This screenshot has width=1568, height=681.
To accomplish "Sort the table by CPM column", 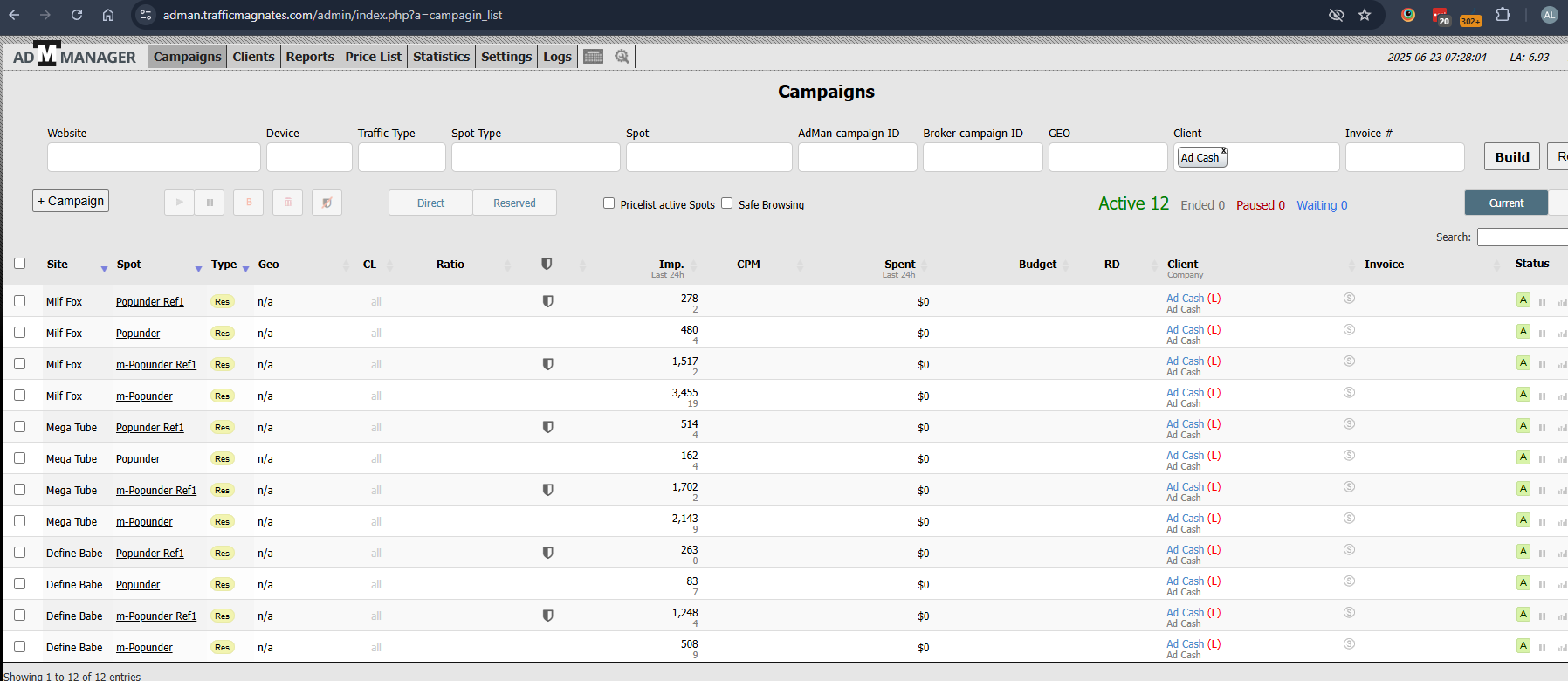I will click(748, 265).
